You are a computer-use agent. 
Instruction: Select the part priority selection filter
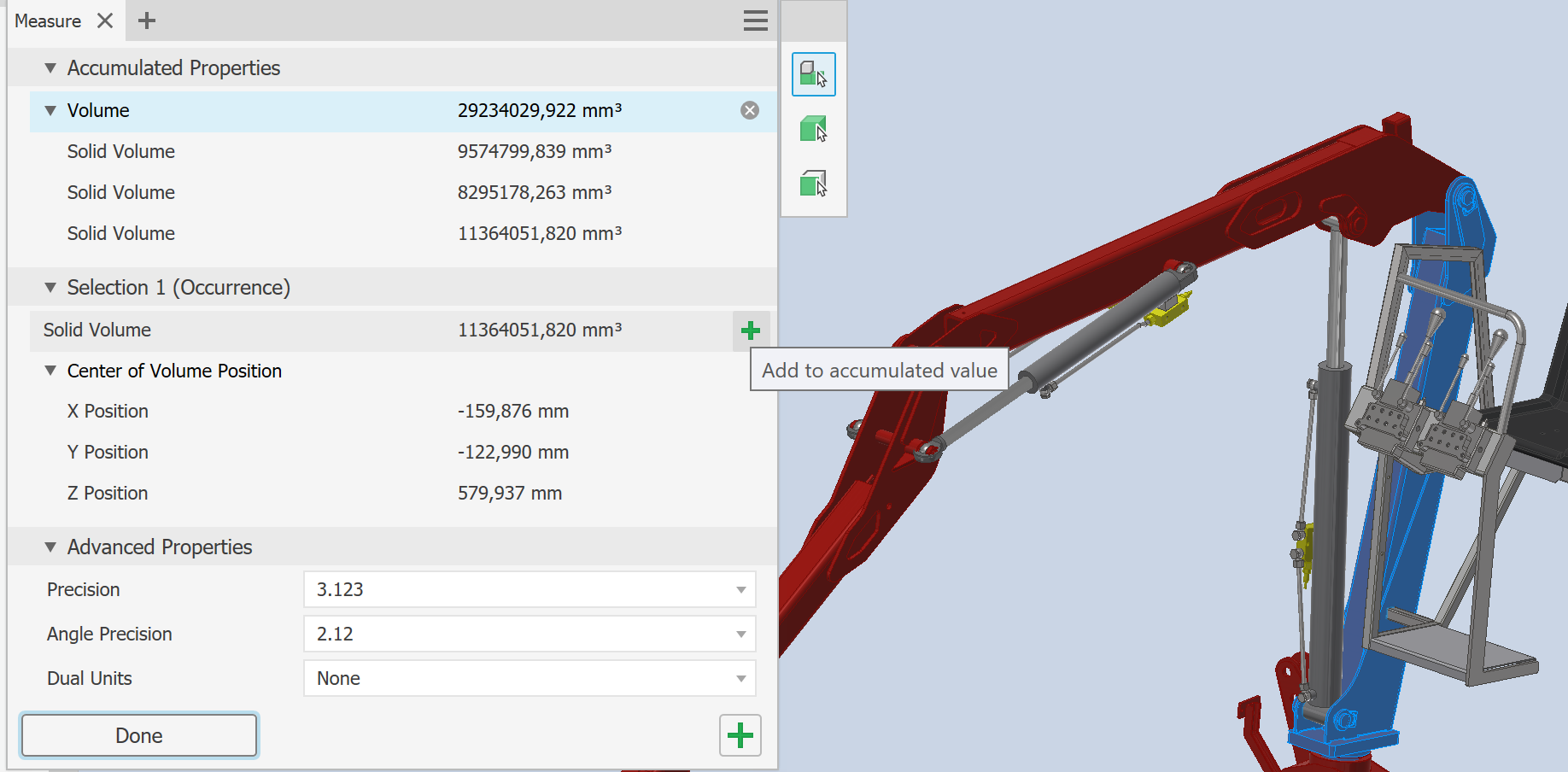(x=812, y=129)
